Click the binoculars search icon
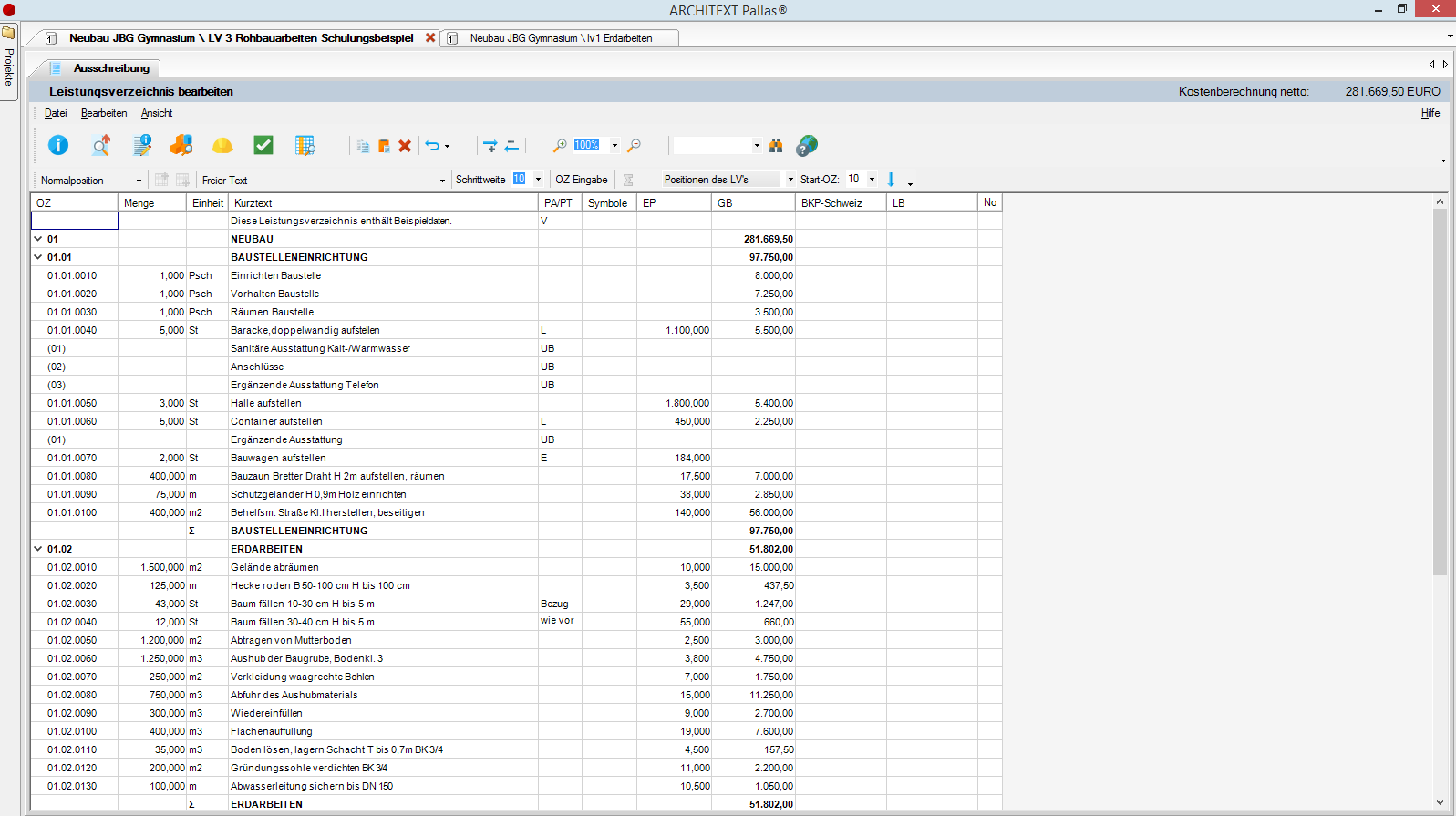This screenshot has height=816, width=1456. pyautogui.click(x=776, y=146)
